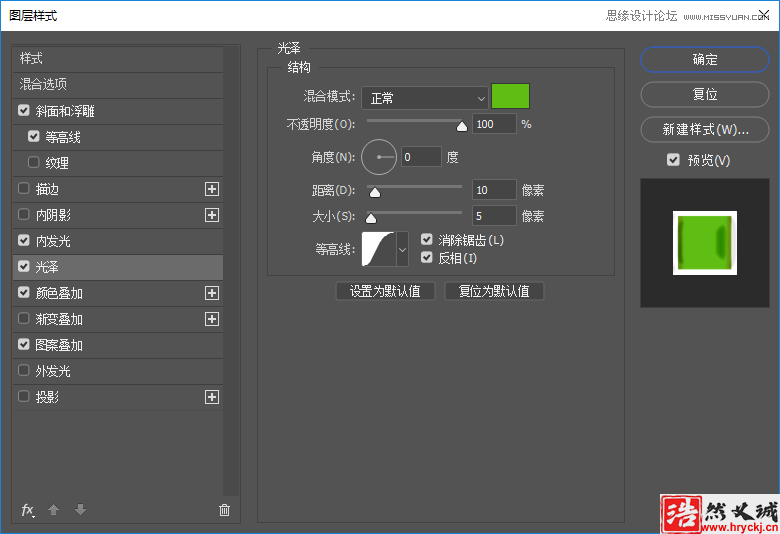Uncheck the 等高线 sub-option checkbox
Viewport: 780px width, 534px height.
click(x=34, y=136)
